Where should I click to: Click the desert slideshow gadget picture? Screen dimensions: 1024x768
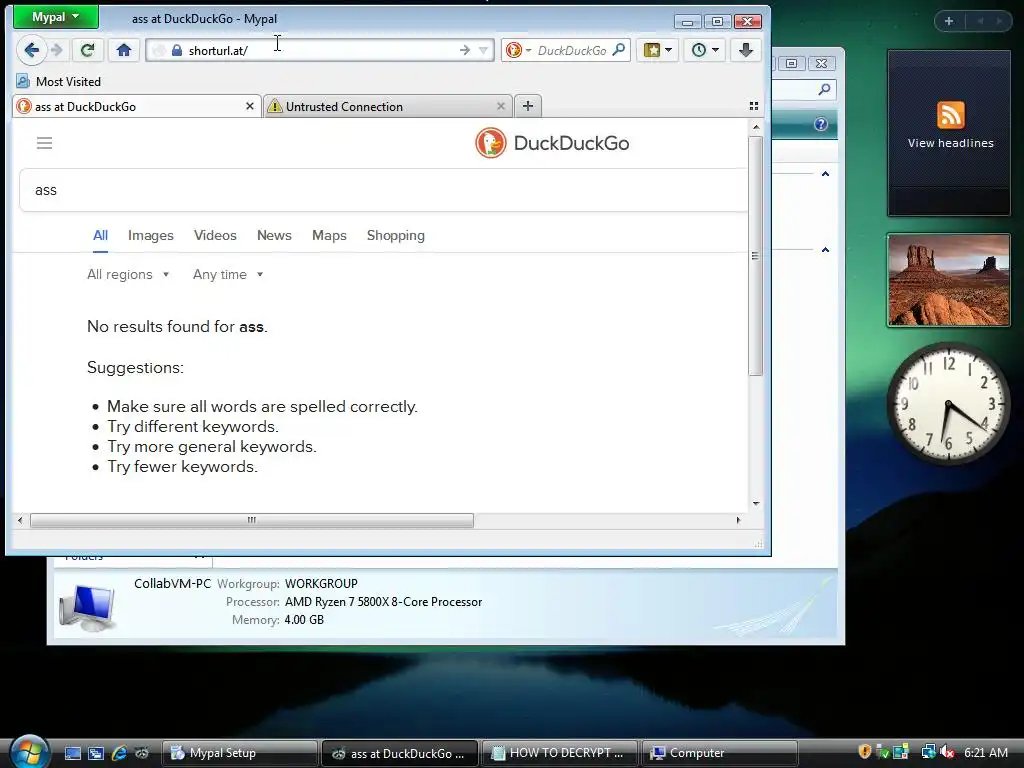click(x=948, y=280)
